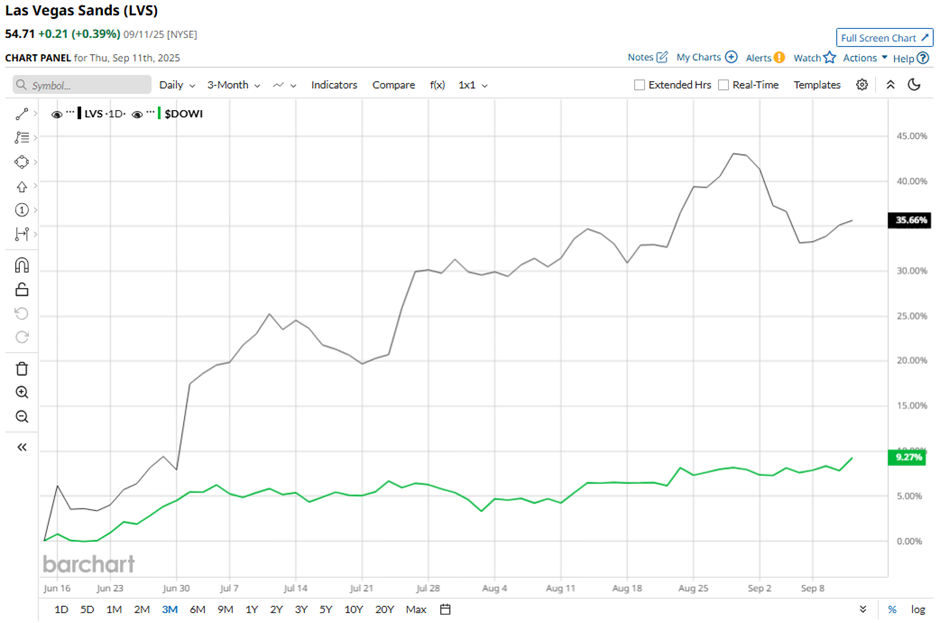Open the Indicators menu

point(334,85)
